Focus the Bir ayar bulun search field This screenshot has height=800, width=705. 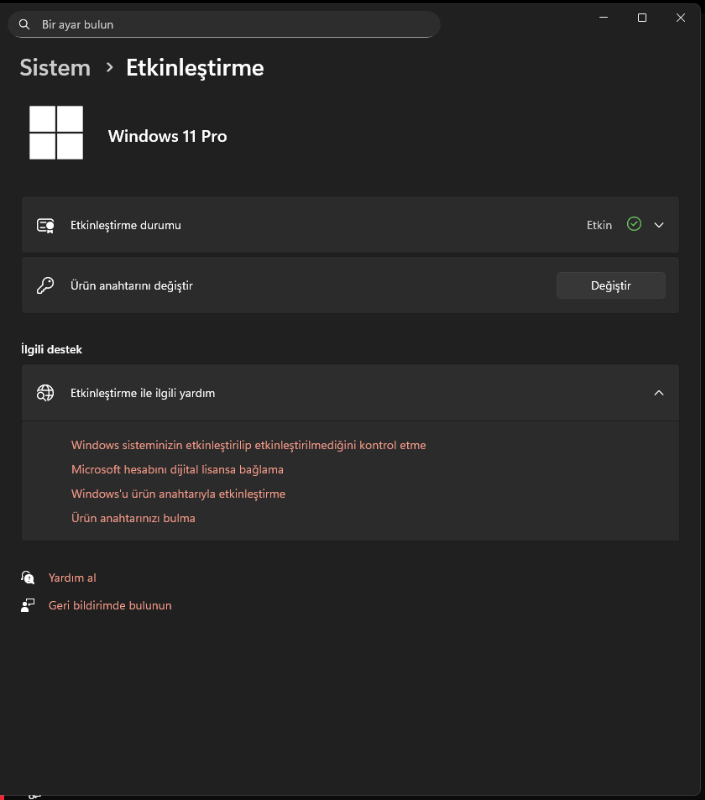pos(230,24)
